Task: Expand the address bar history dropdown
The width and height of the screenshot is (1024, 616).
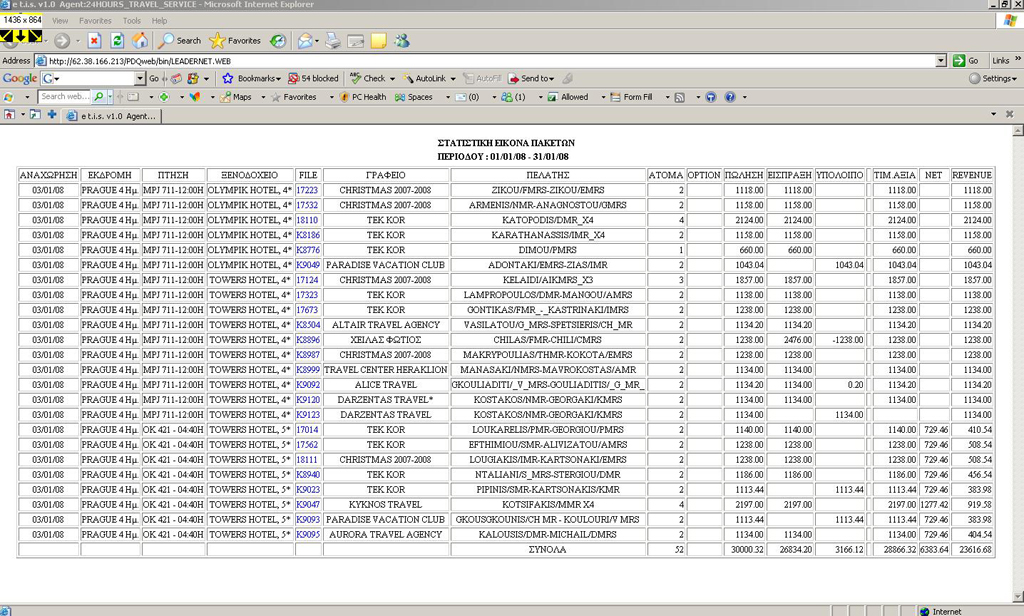Action: [940, 61]
